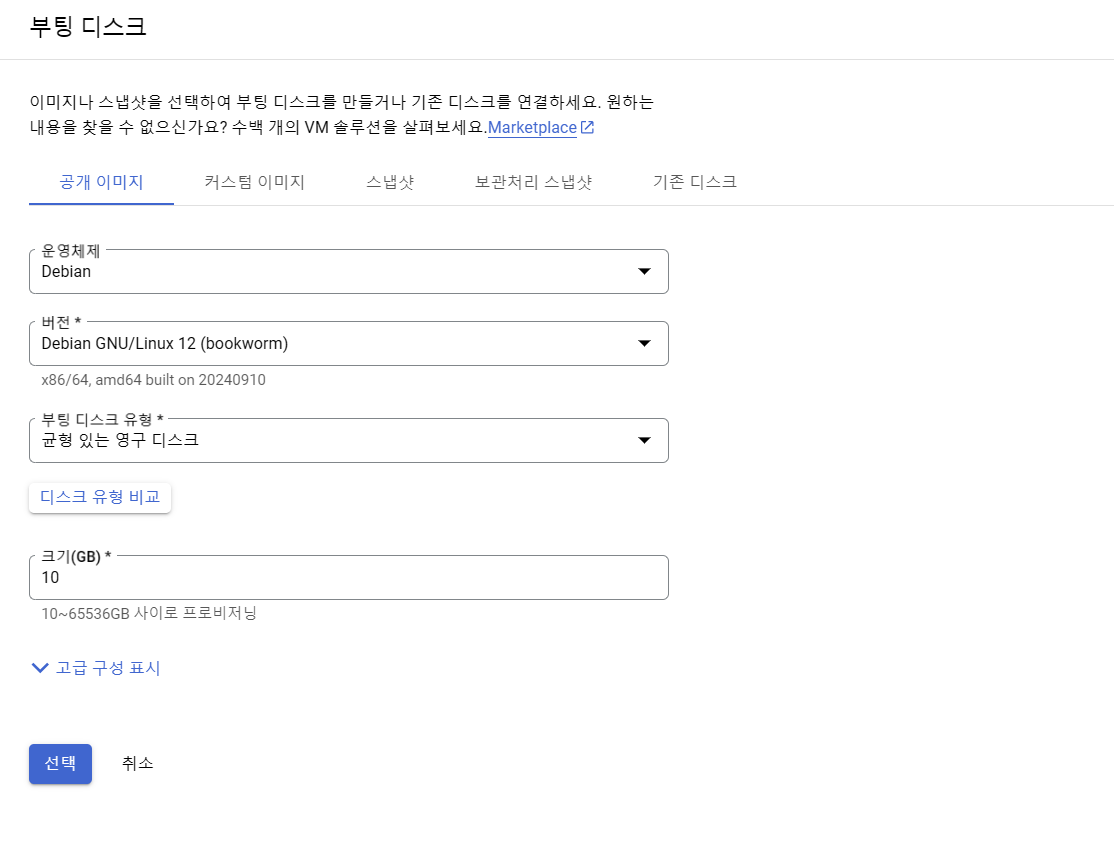Click the external link icon beside Marketplace
This screenshot has width=1114, height=855.
click(x=588, y=128)
